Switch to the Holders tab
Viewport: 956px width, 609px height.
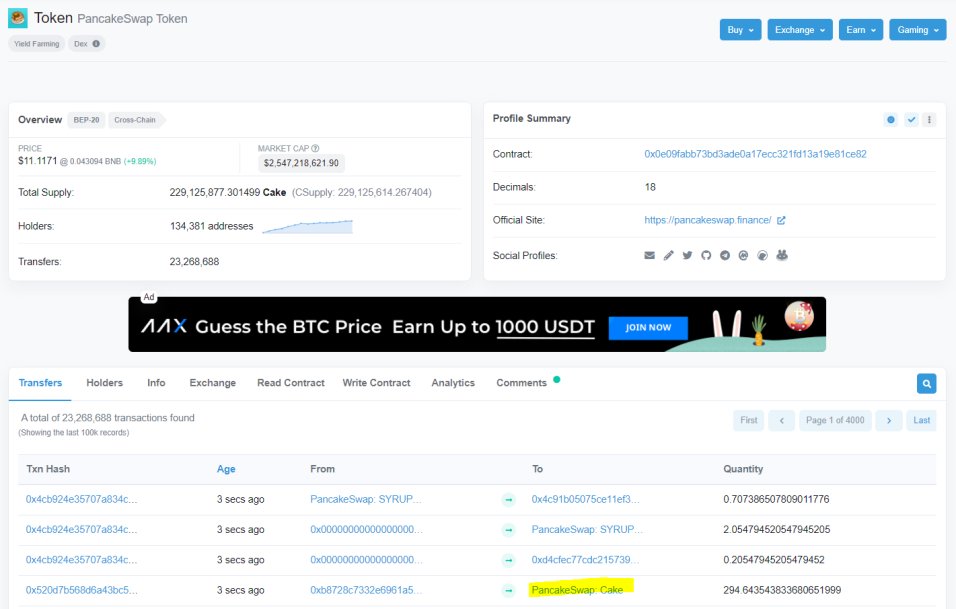click(x=104, y=383)
